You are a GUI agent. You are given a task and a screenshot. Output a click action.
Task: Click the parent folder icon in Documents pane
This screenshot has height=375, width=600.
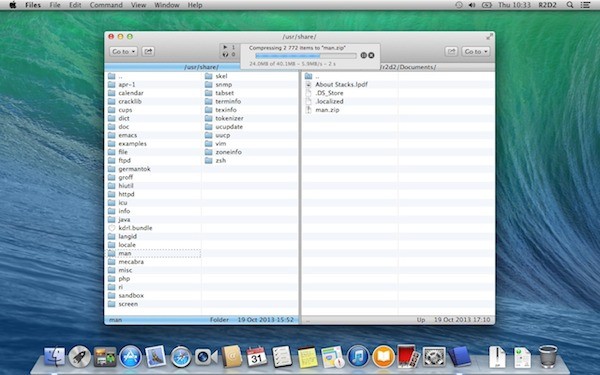[x=308, y=76]
